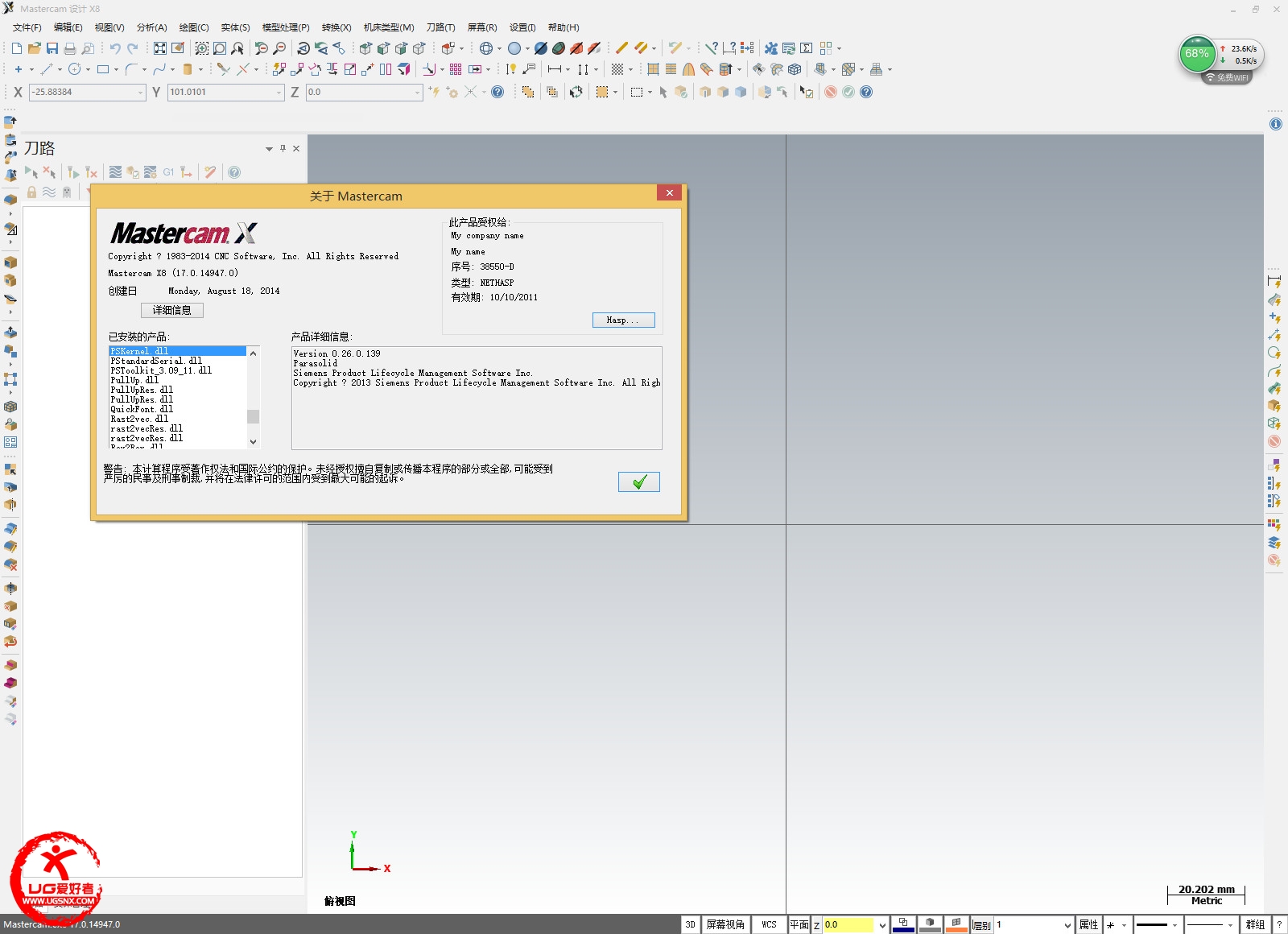
Task: Open the 帮助(H) menu
Action: point(563,27)
